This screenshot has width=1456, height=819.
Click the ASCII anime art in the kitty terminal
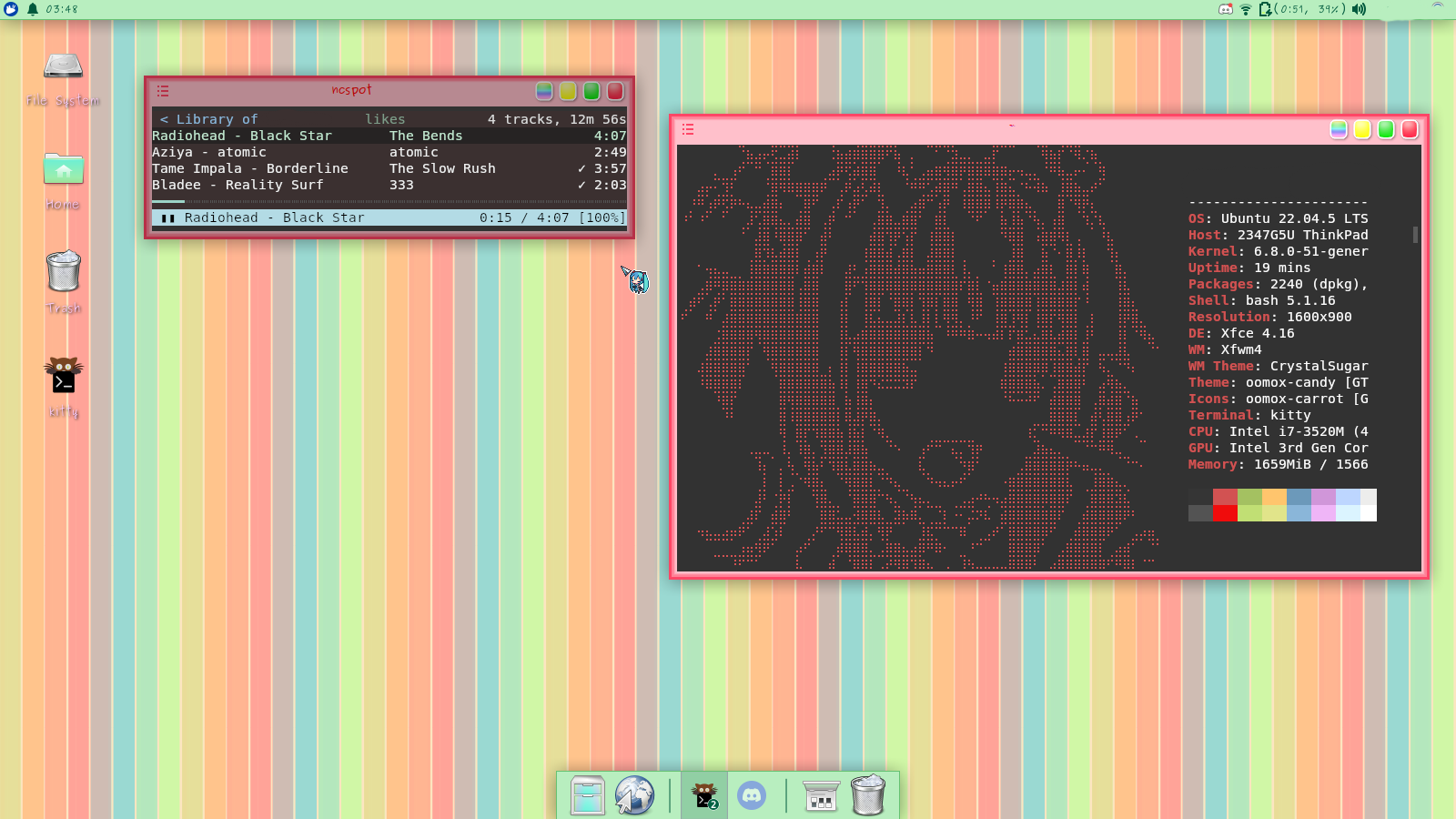(919, 358)
